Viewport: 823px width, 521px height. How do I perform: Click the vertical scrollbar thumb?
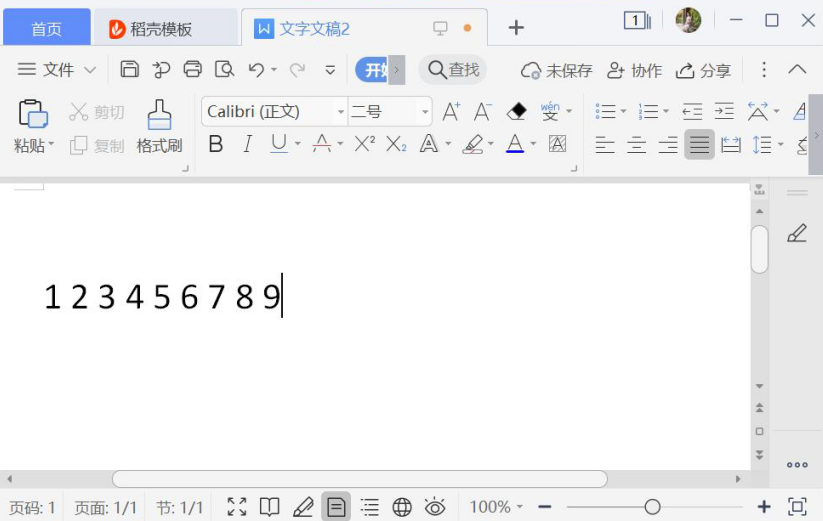click(x=759, y=249)
